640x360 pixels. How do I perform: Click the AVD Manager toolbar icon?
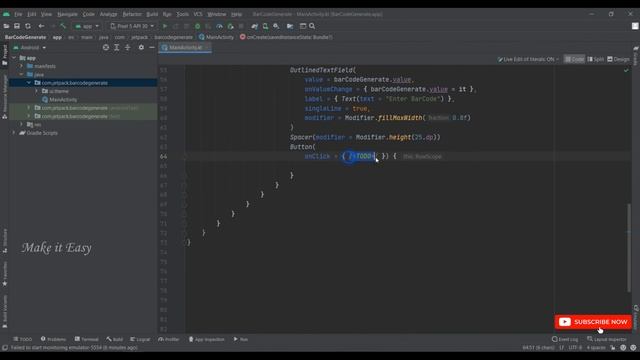pos(265,26)
